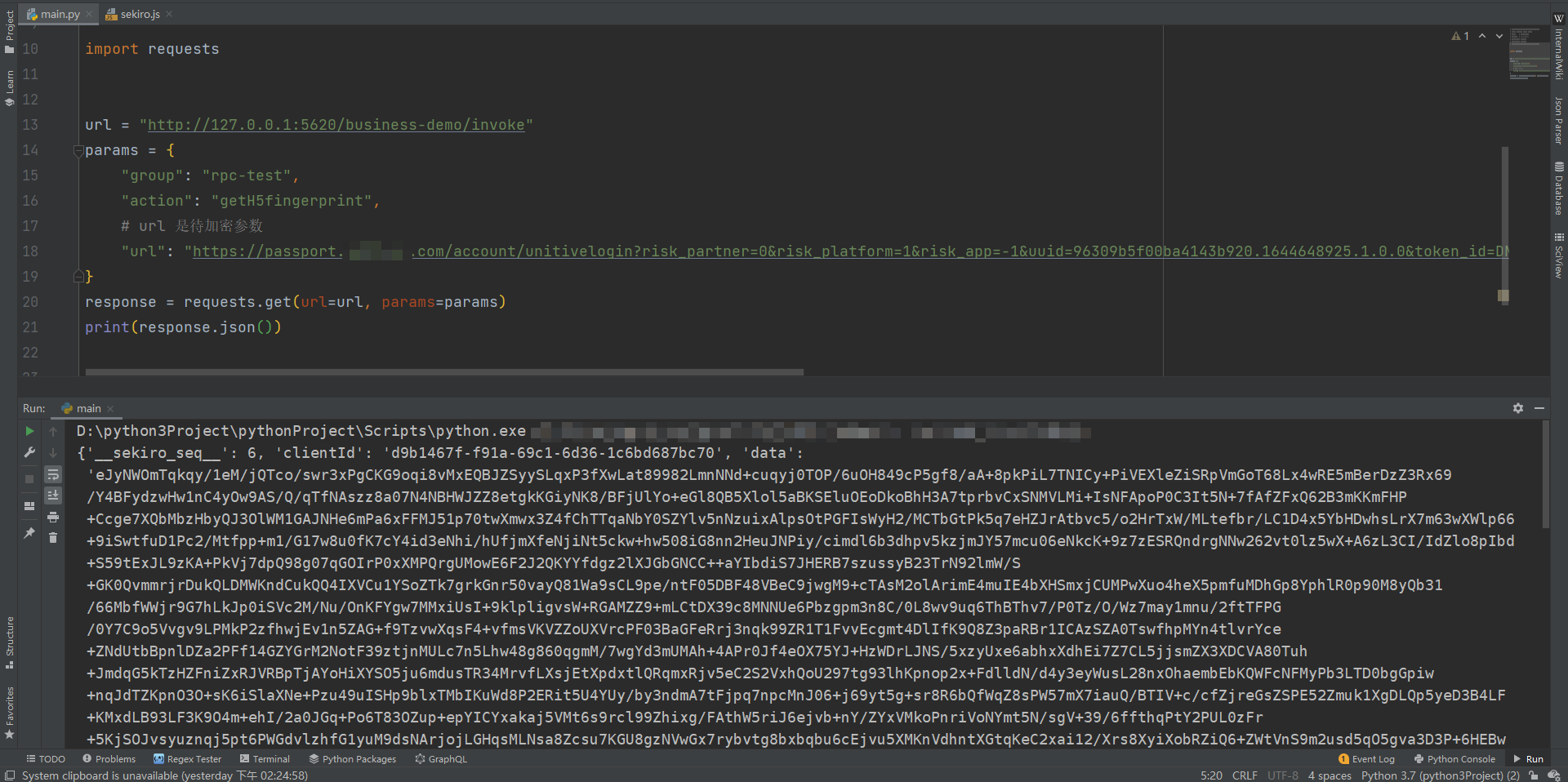Click the restore layout icon in Run panel
This screenshot has height=782, width=1568.
pyautogui.click(x=29, y=506)
